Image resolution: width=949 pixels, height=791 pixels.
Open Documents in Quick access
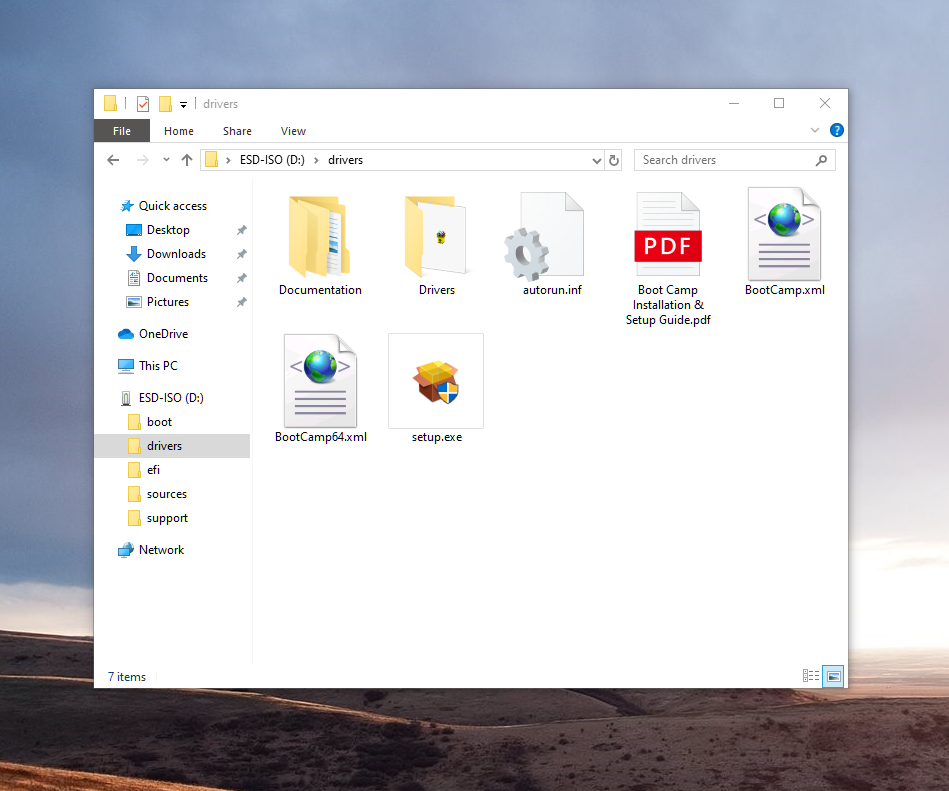tap(177, 278)
